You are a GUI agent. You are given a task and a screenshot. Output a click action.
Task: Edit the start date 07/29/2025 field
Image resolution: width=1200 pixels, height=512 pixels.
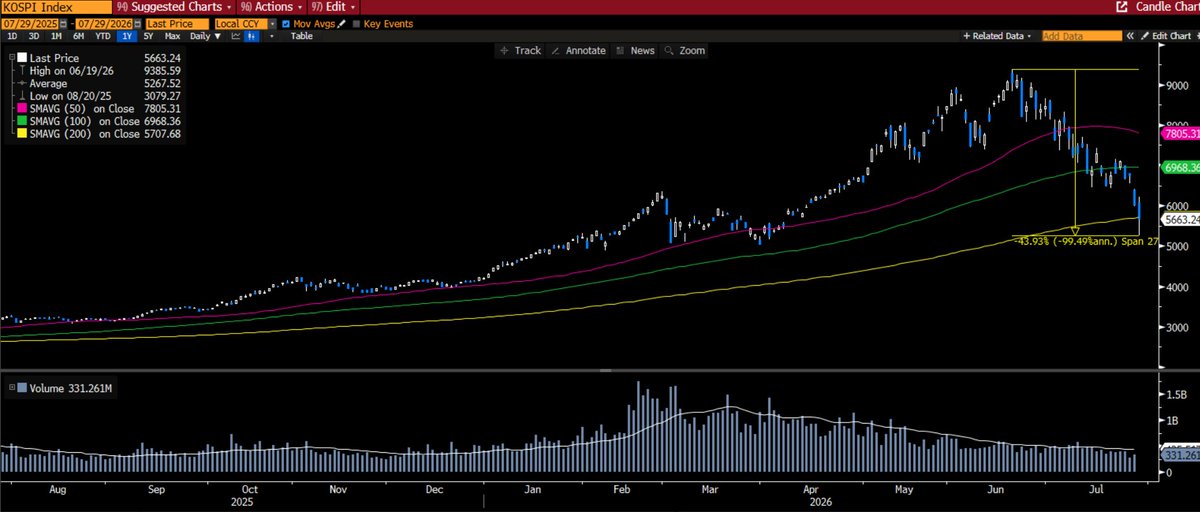click(30, 24)
